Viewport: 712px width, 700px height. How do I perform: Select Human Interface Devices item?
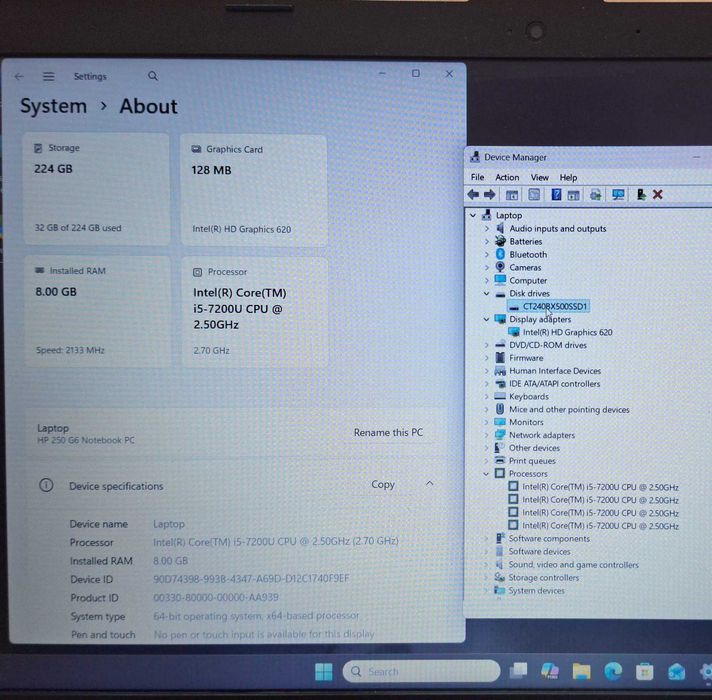coord(555,371)
